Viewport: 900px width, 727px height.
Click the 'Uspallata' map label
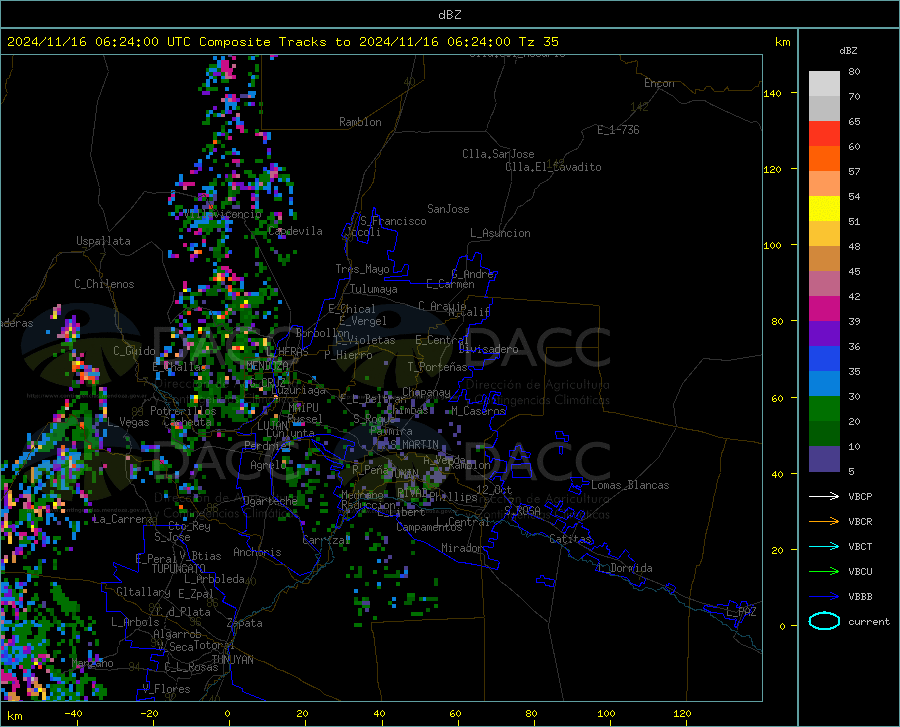click(103, 241)
